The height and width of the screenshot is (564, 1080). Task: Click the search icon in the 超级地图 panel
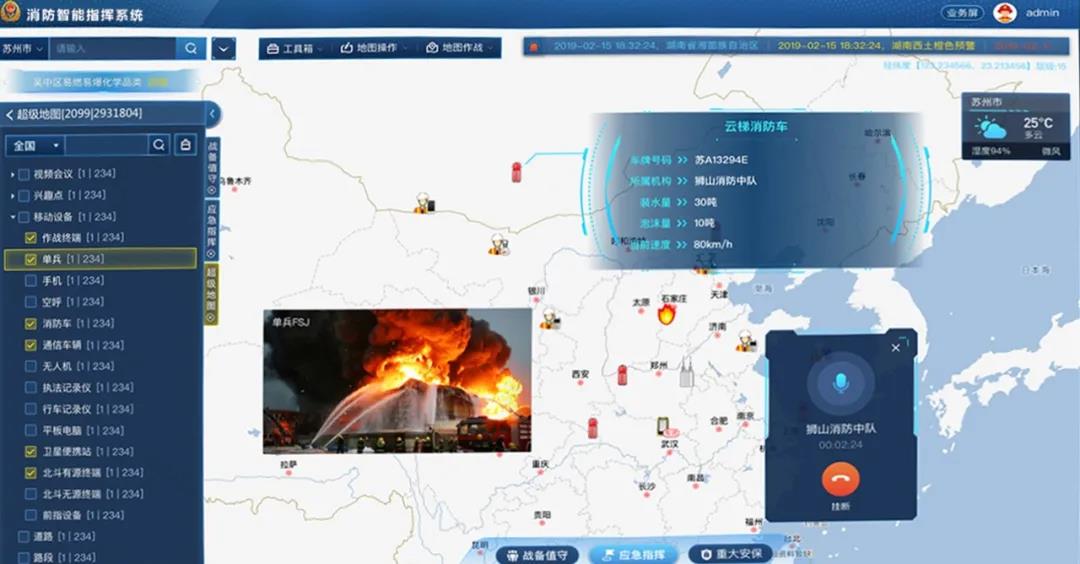tap(159, 145)
